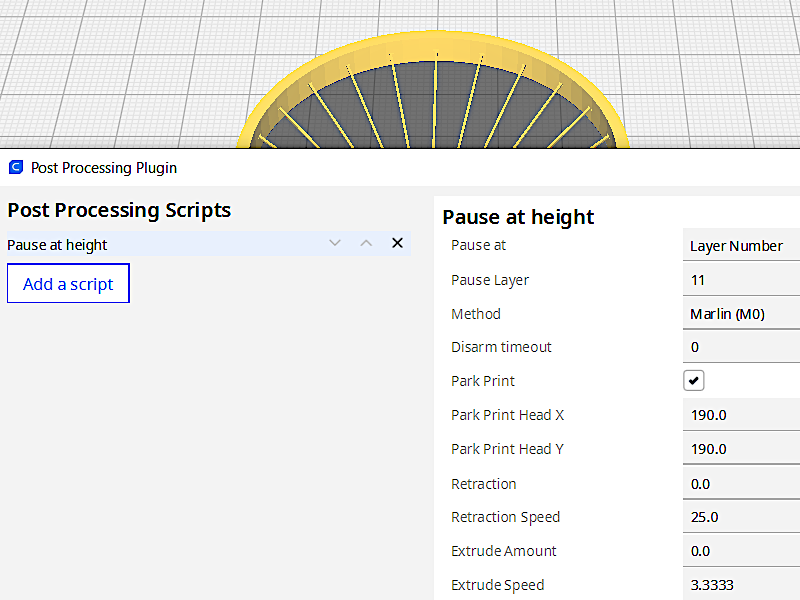Click the Cura logo in the dialog title
This screenshot has width=800, height=600.
click(16, 167)
